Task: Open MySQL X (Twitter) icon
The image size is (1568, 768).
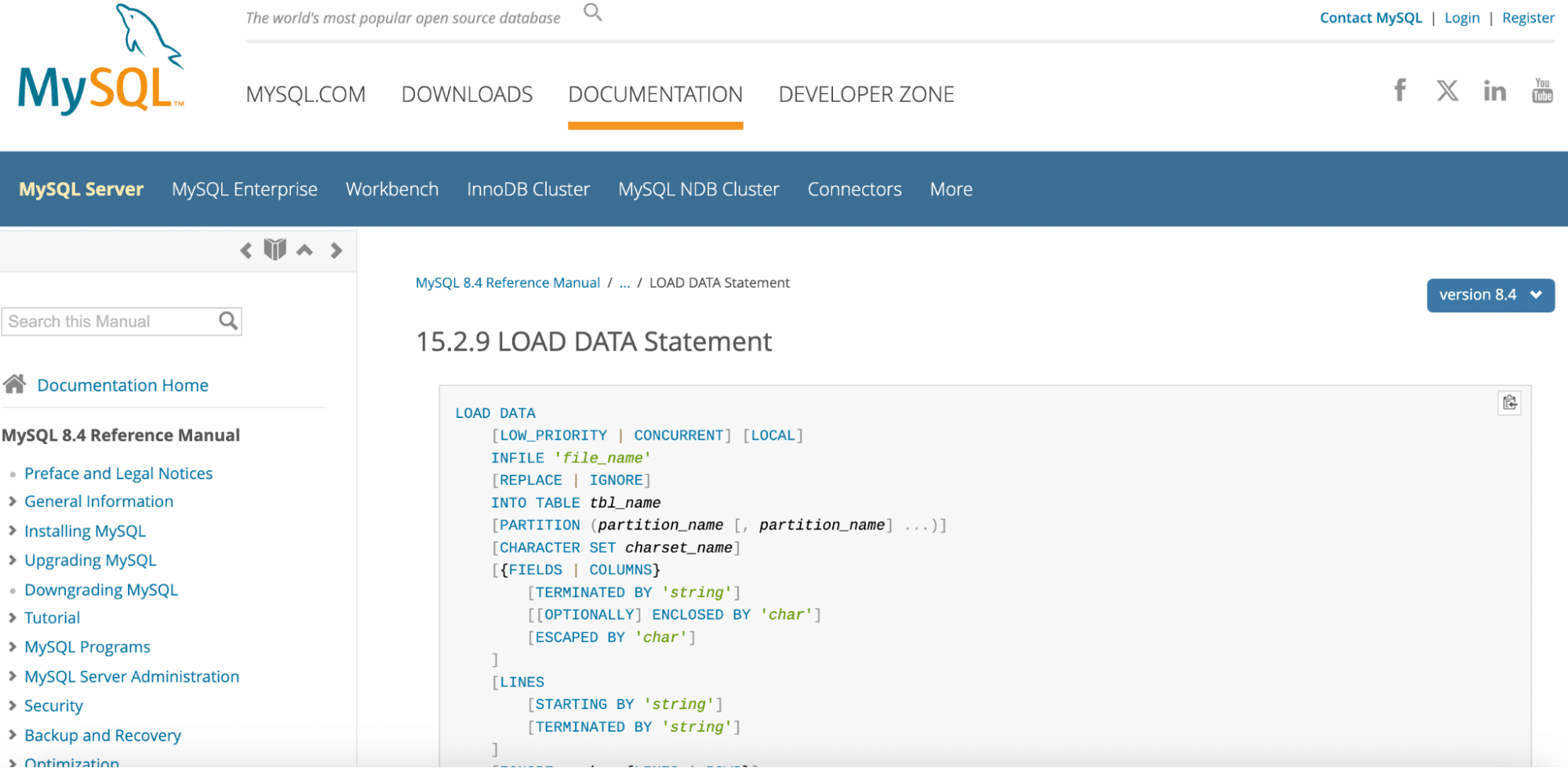Action: tap(1447, 90)
